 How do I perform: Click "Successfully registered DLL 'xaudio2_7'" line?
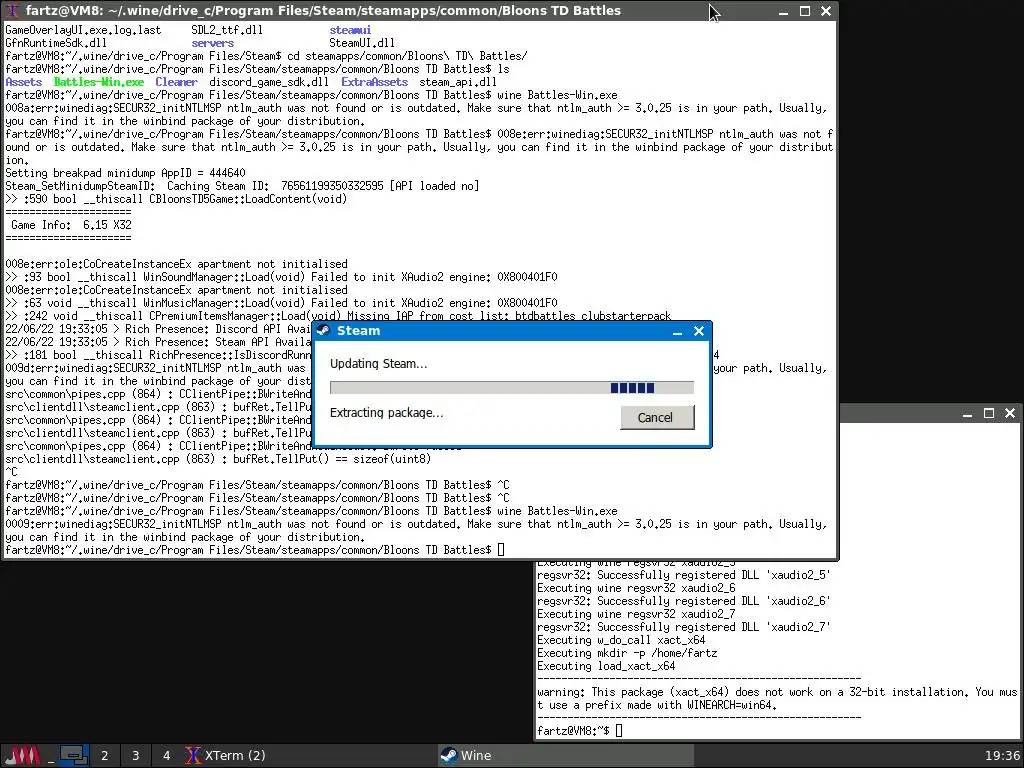pos(684,627)
